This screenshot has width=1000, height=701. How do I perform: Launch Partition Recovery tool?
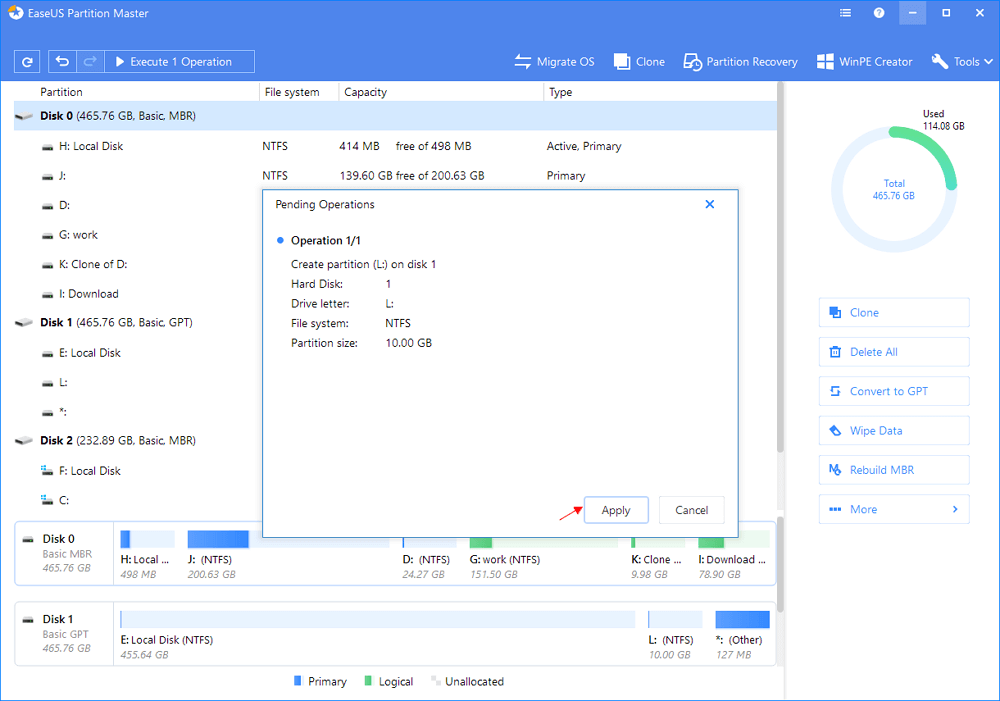(x=740, y=62)
